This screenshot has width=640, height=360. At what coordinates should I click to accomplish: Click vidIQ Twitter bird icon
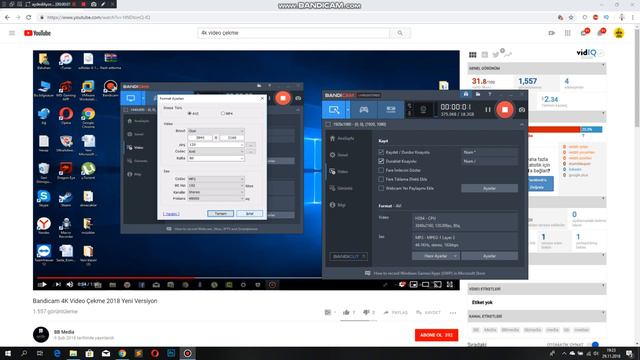click(496, 55)
